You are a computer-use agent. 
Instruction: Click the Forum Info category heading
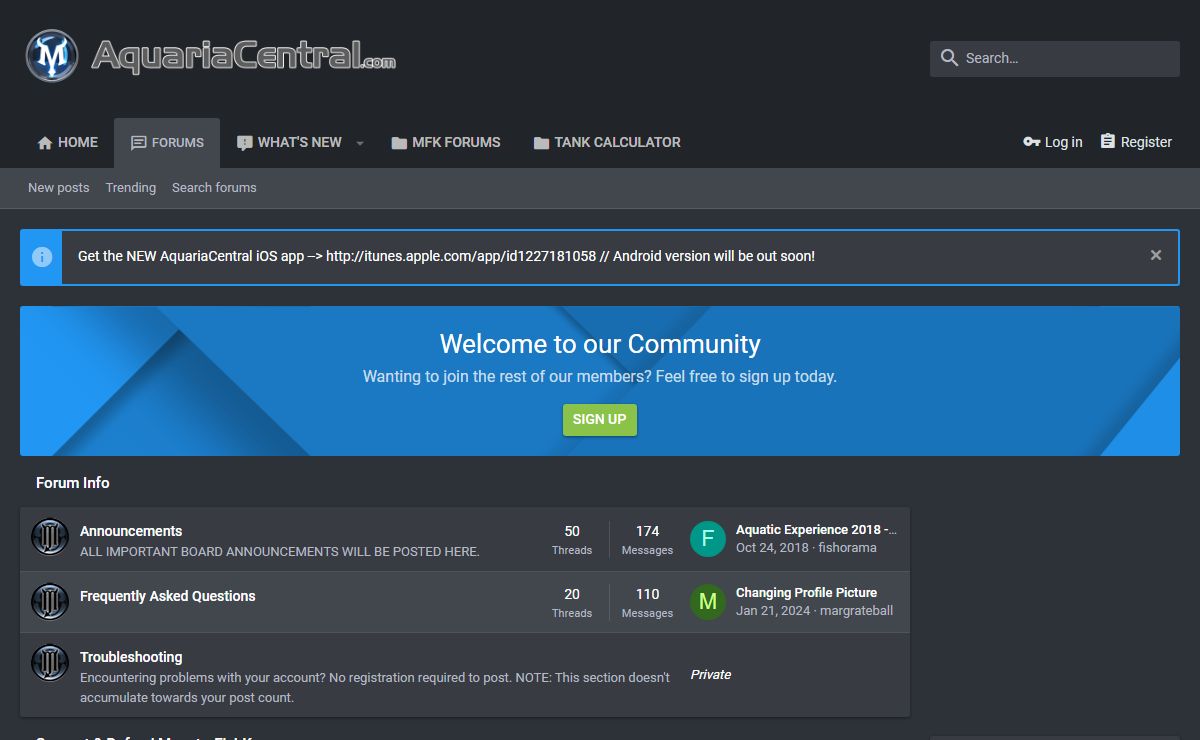(x=73, y=482)
